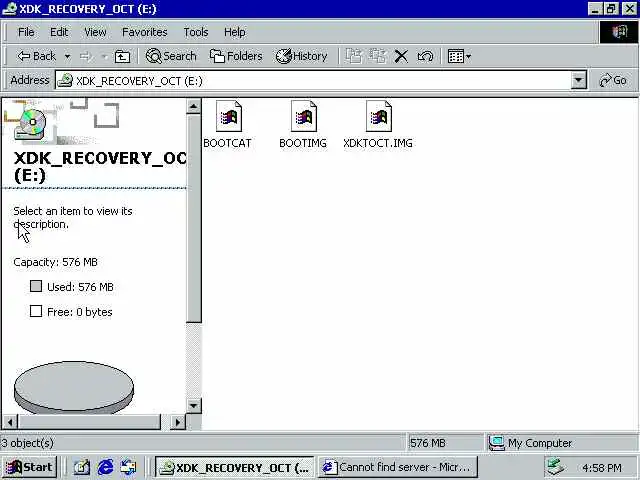The image size is (640, 480).
Task: Click the left pane scroll up arrow
Action: (193, 107)
